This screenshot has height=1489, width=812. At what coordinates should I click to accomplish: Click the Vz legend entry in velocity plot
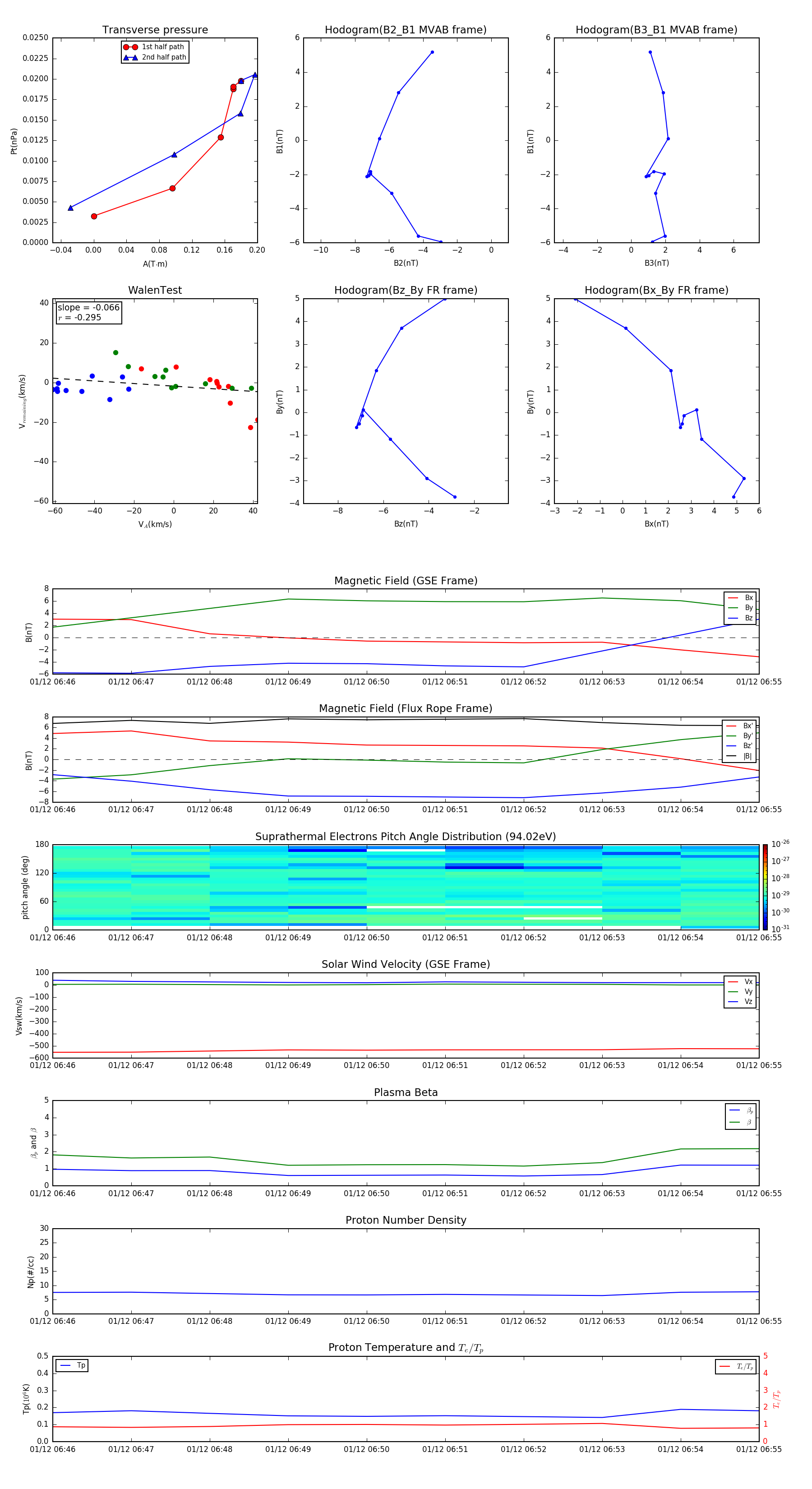pos(740,1002)
